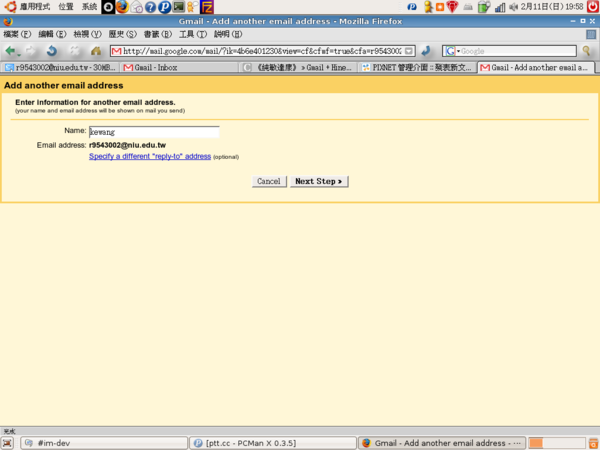The height and width of the screenshot is (450, 600).
Task: Click the Next Step button
Action: (x=319, y=181)
